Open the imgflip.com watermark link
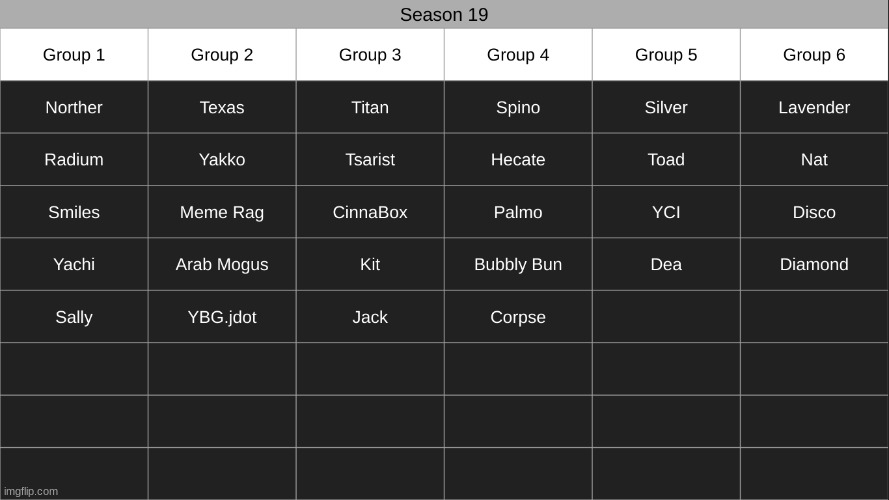The width and height of the screenshot is (889, 500). (x=30, y=491)
